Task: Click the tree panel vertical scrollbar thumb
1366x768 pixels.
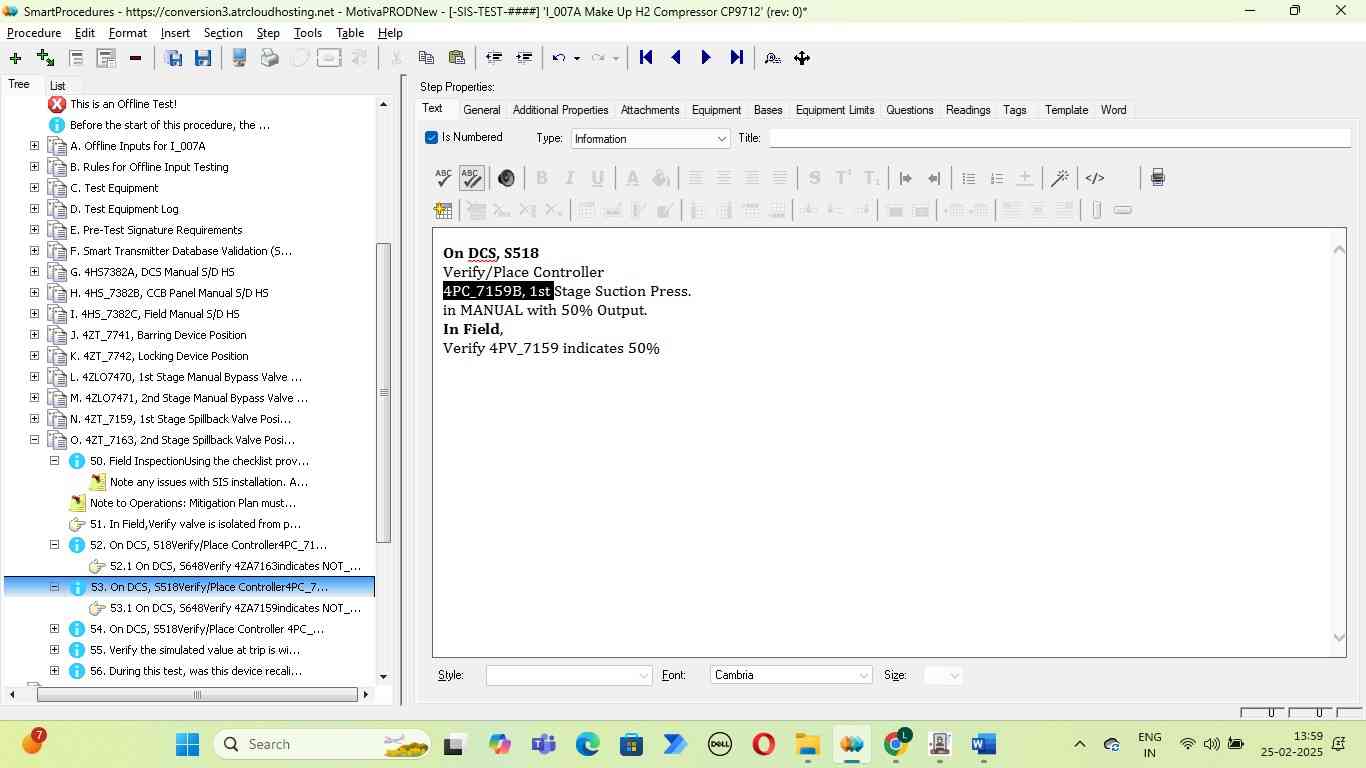Action: tap(383, 393)
